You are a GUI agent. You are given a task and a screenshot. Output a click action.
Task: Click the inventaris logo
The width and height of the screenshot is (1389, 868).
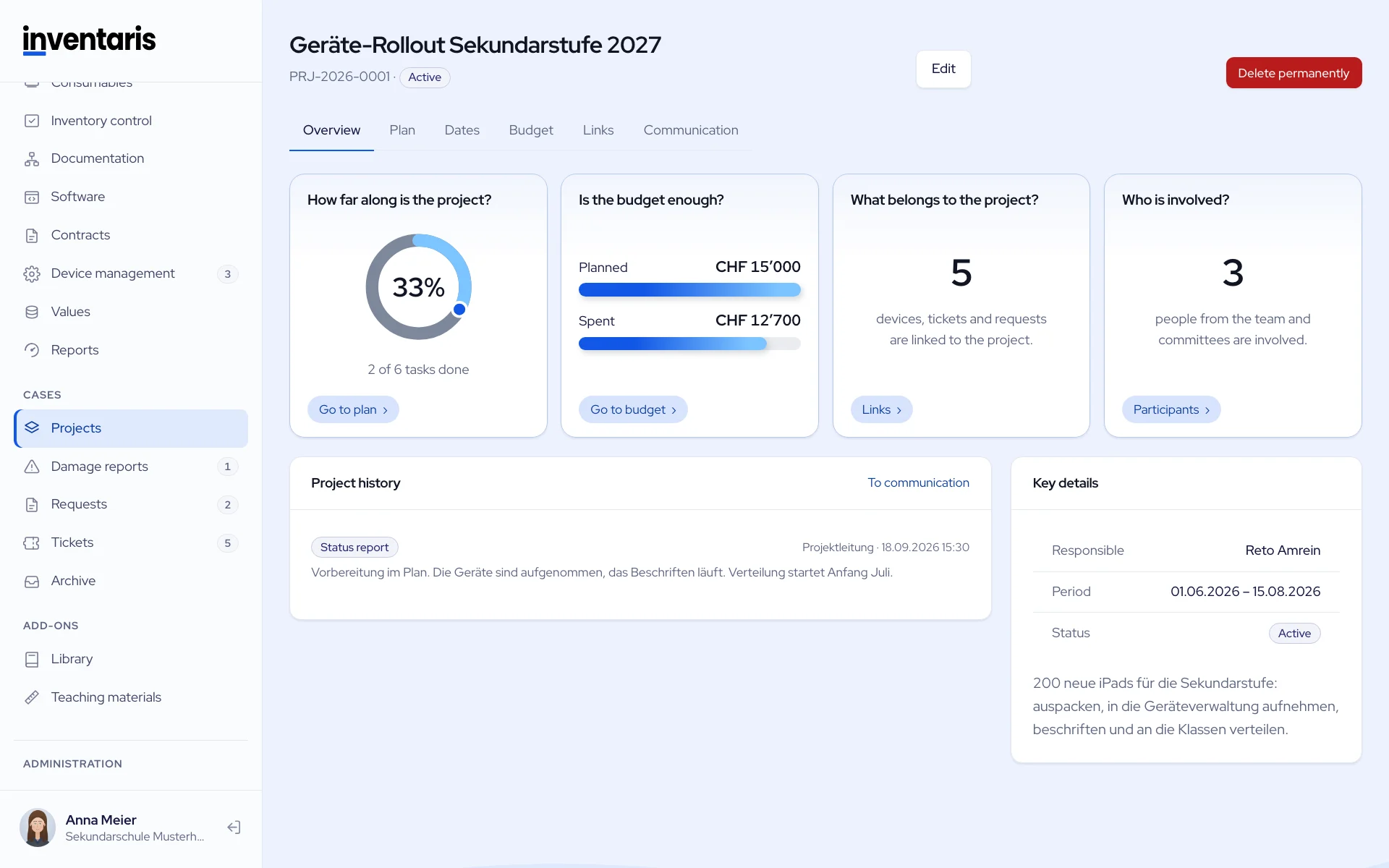point(89,40)
